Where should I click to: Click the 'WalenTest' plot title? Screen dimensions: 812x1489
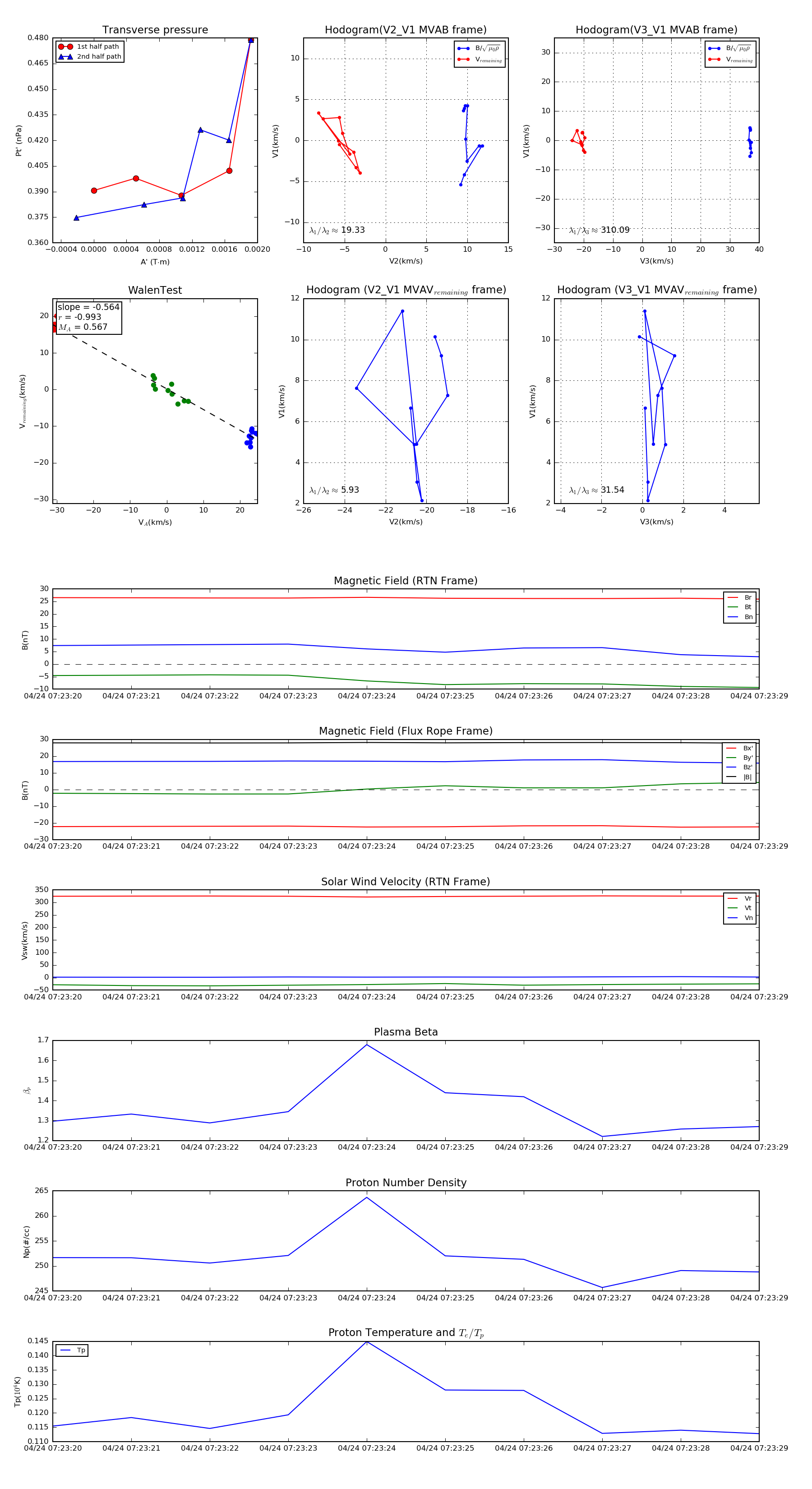pos(155,290)
